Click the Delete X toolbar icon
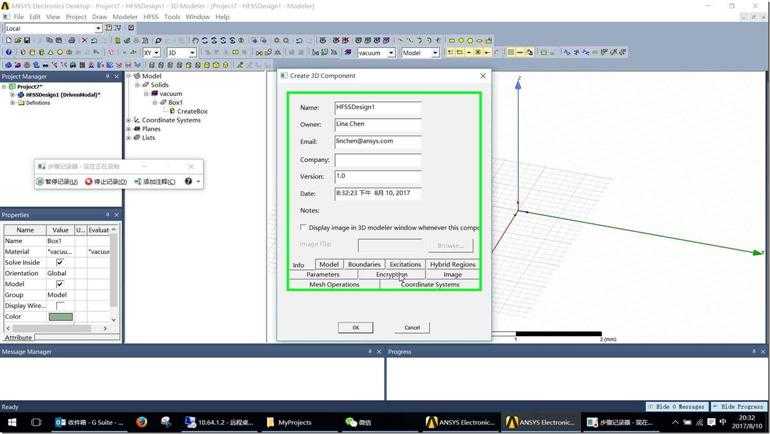The height and width of the screenshot is (434, 770). 84,40
